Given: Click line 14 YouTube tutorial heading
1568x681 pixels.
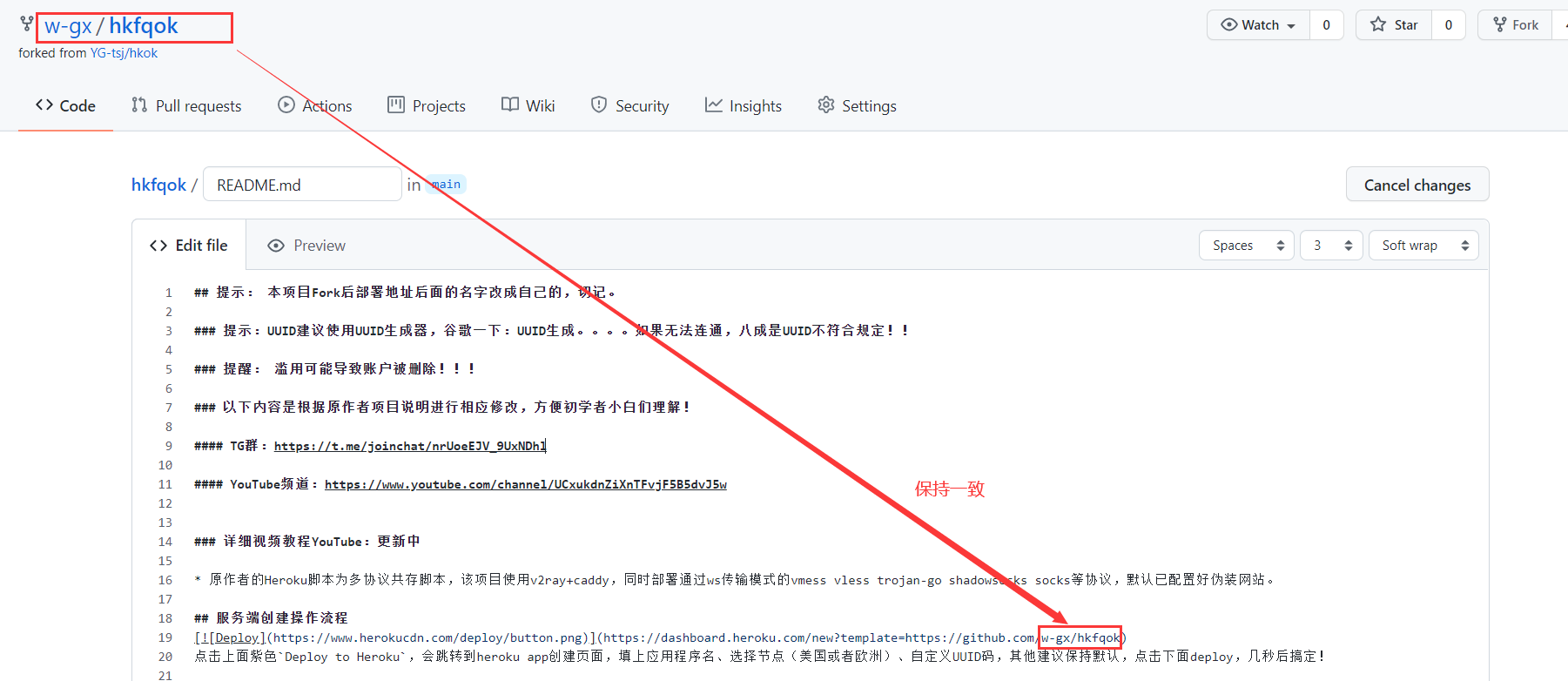Looking at the screenshot, I should [306, 542].
